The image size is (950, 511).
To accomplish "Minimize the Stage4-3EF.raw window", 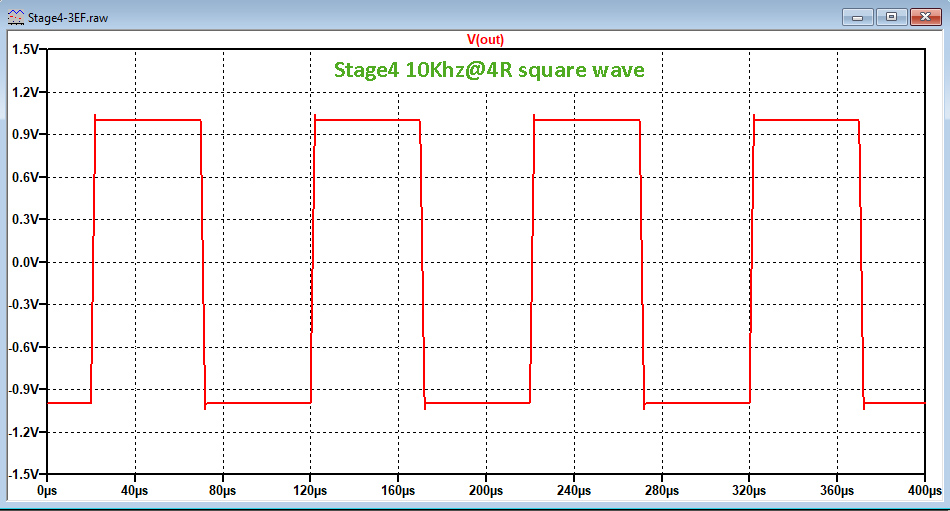I will click(x=857, y=17).
